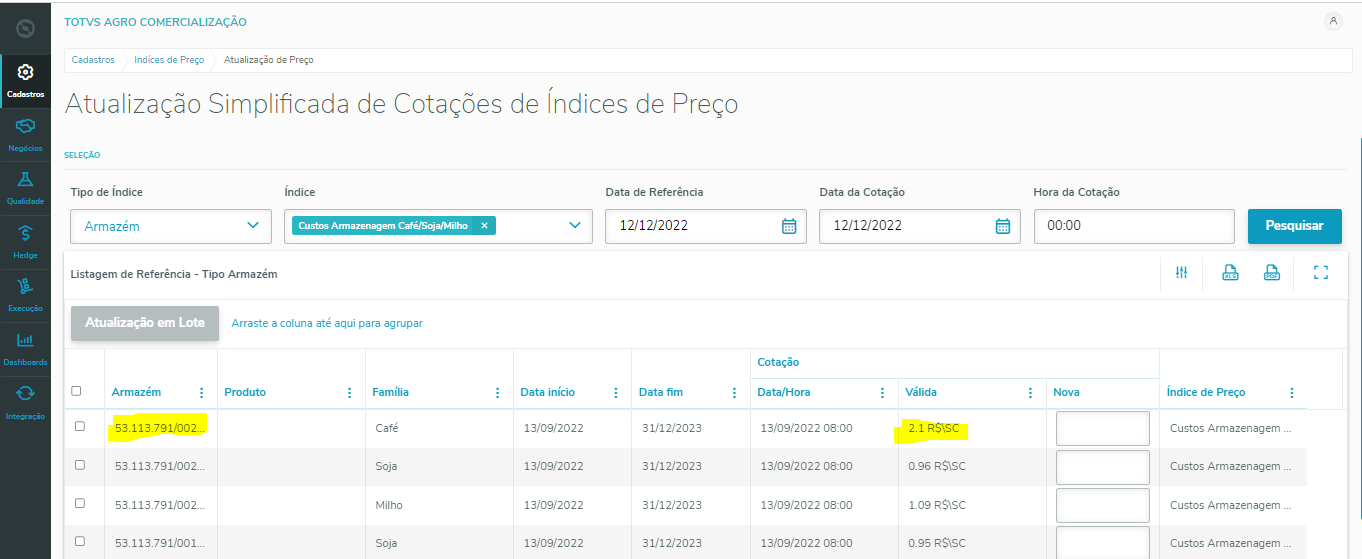Check the Soja 0.96 R$\SC row checkbox
The image size is (1362, 559).
coord(80,464)
